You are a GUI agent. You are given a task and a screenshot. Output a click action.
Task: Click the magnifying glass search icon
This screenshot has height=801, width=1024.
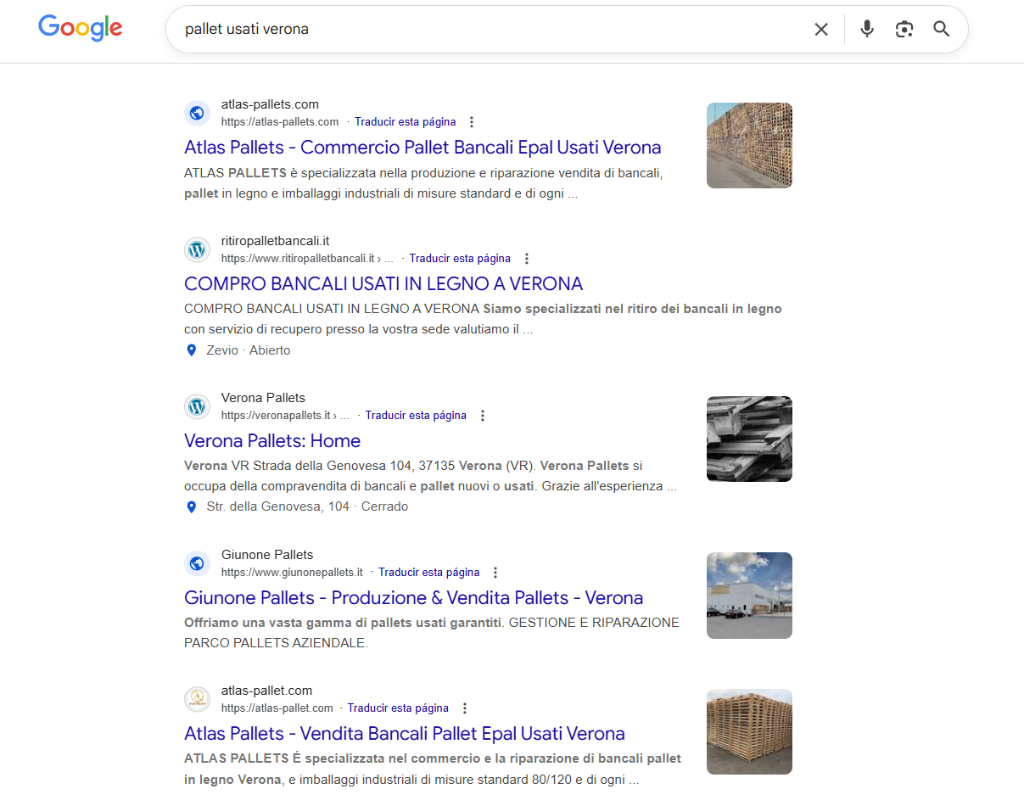[x=940, y=29]
